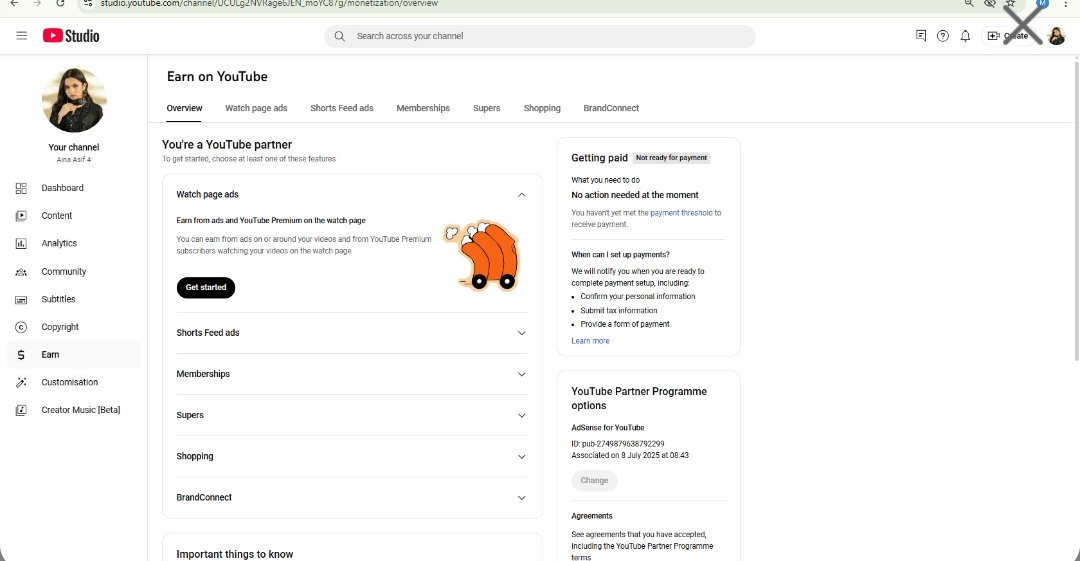
Task: Open the send feedback icon
Action: 921,36
